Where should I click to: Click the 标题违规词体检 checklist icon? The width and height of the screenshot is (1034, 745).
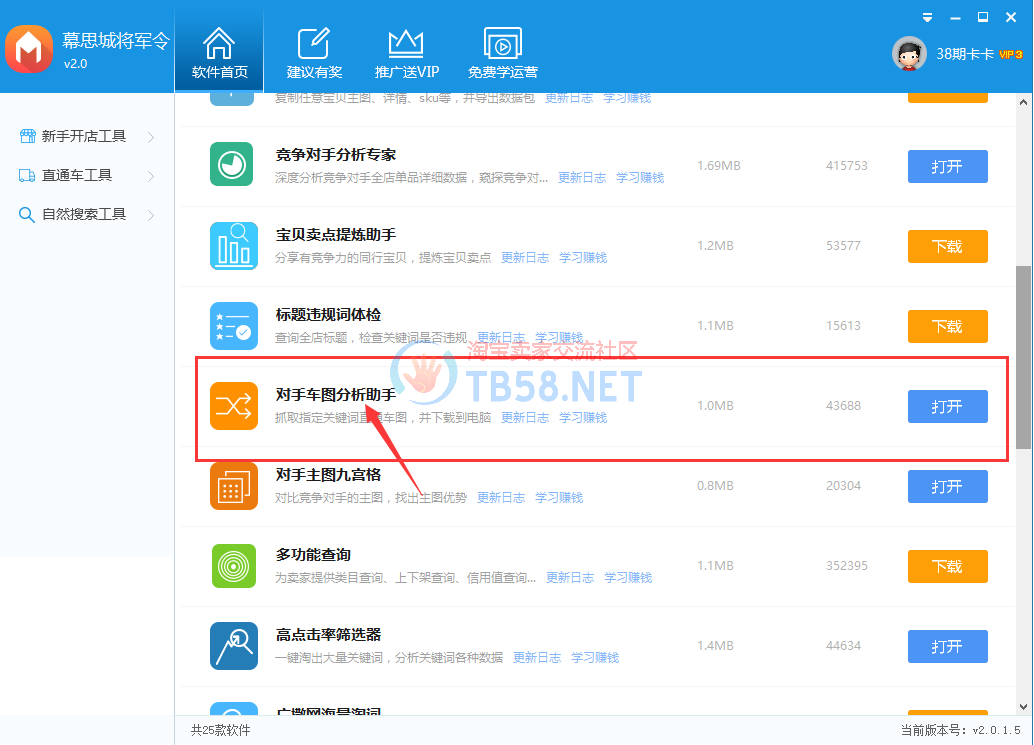232,326
